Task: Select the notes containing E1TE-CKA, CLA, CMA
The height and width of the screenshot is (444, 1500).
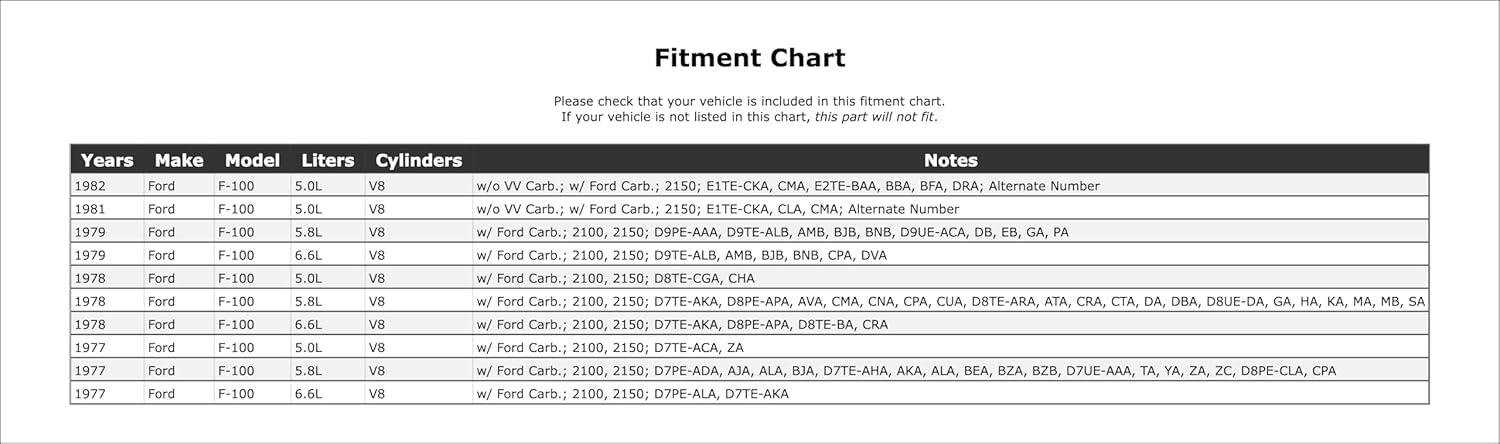Action: pos(717,209)
